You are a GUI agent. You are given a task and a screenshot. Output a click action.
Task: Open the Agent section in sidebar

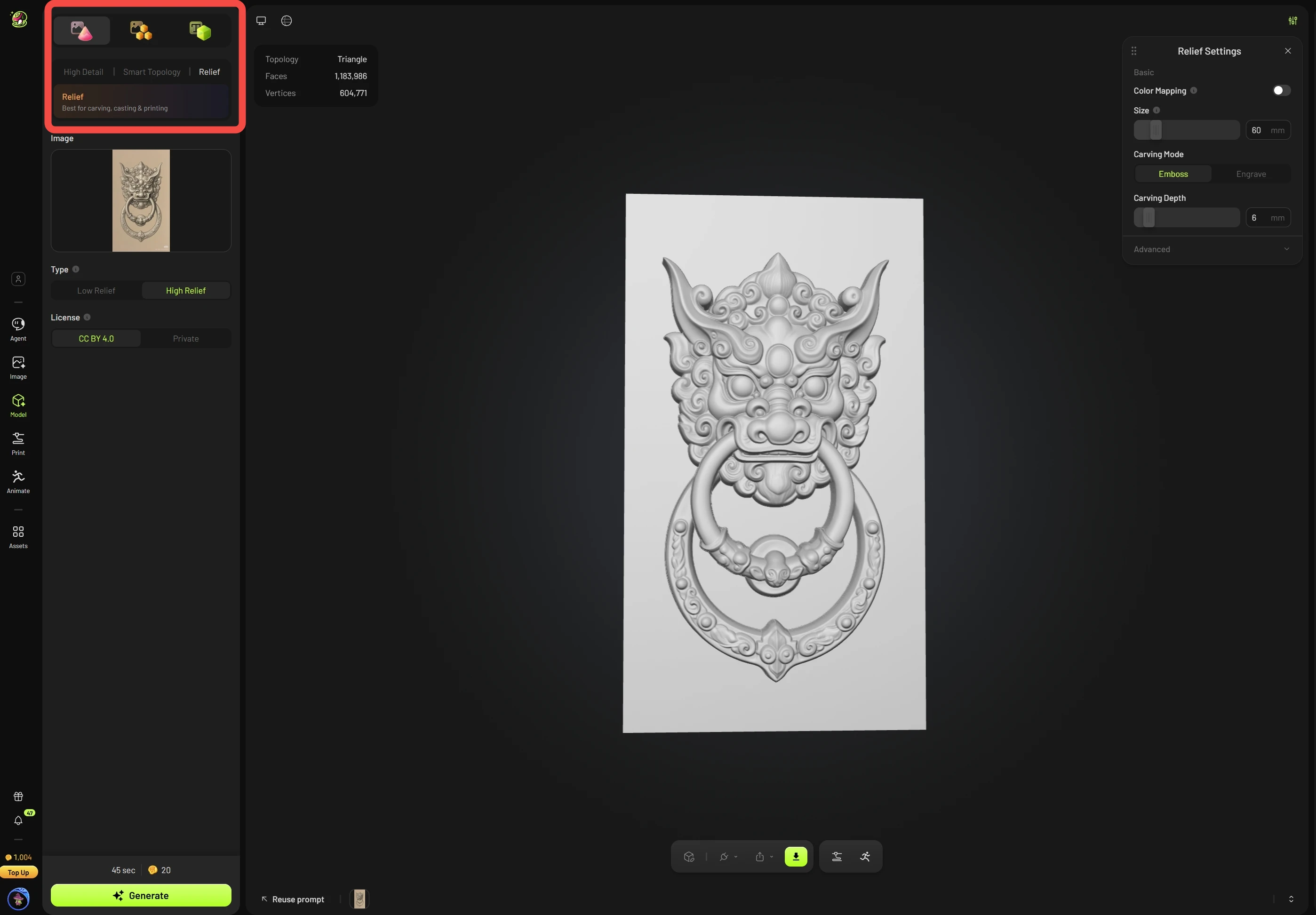pyautogui.click(x=18, y=329)
